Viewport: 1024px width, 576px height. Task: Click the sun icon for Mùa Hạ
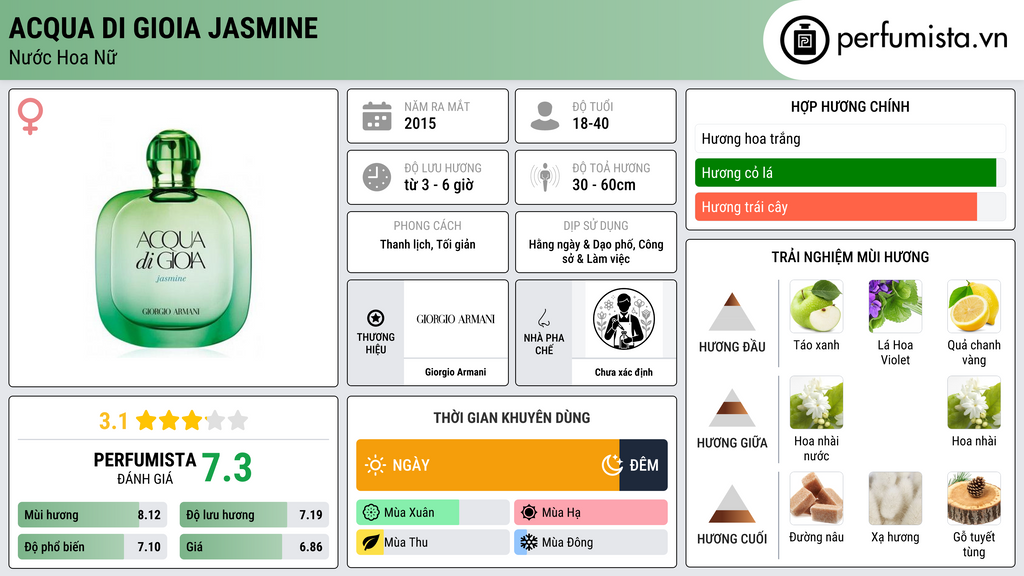pos(529,513)
